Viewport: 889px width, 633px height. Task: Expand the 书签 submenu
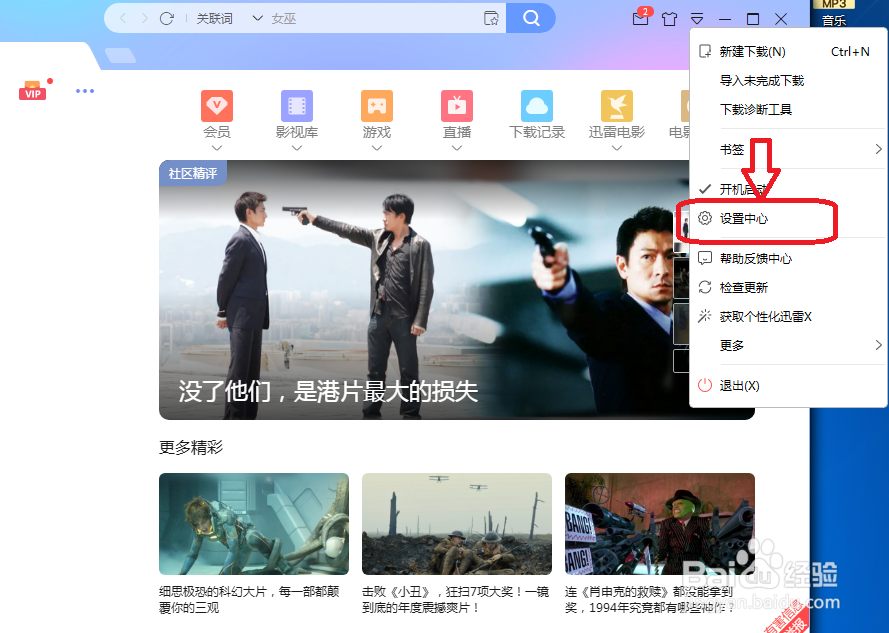click(789, 149)
